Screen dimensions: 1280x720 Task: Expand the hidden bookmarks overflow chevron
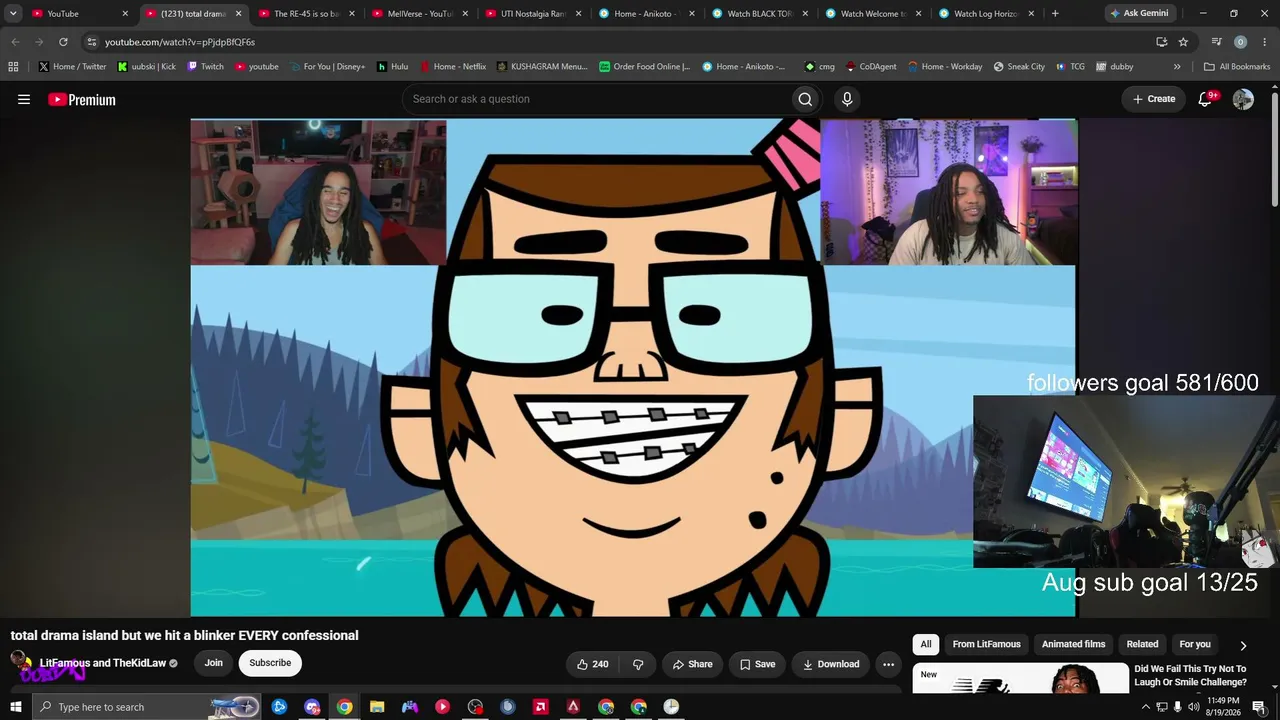[1177, 67]
